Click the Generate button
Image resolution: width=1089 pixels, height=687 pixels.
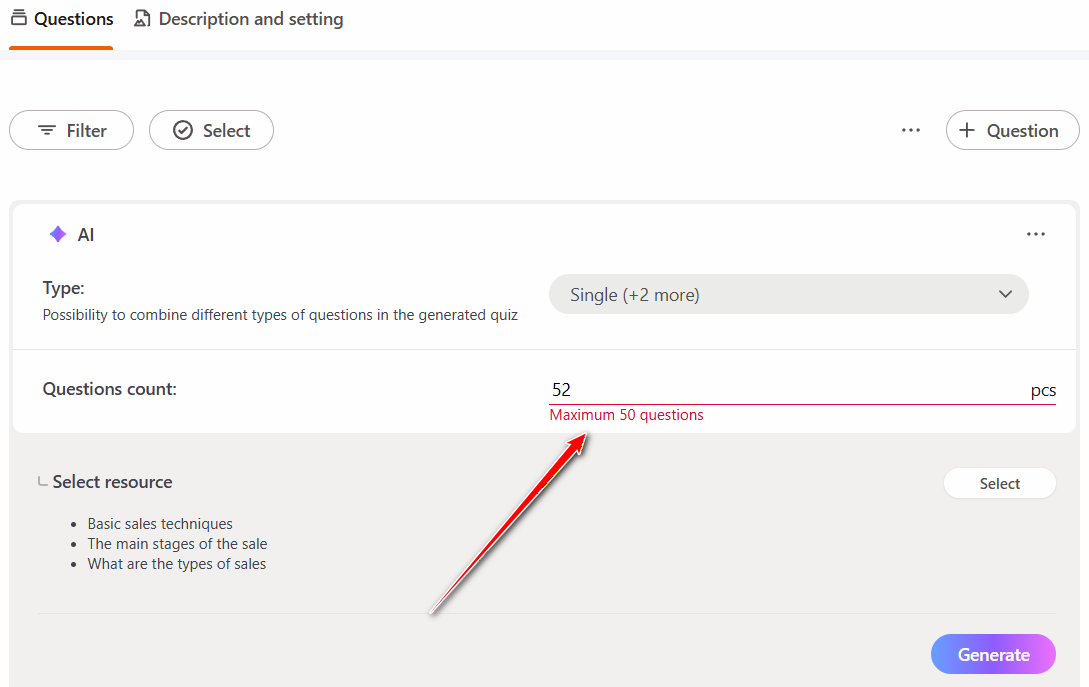click(993, 655)
